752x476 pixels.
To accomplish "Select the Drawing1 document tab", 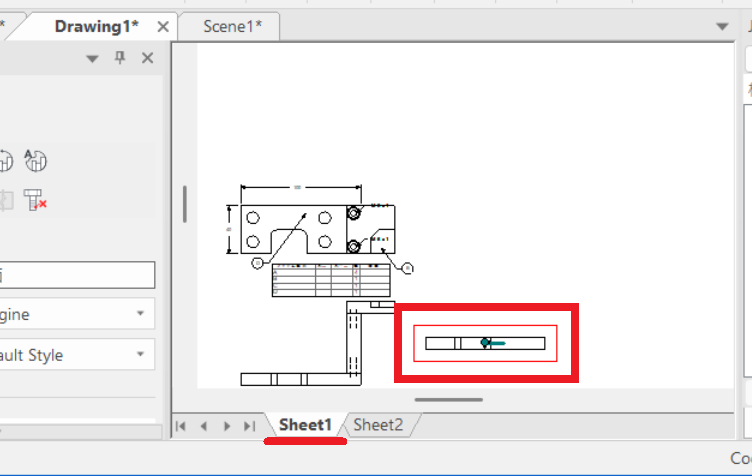I will [x=96, y=26].
